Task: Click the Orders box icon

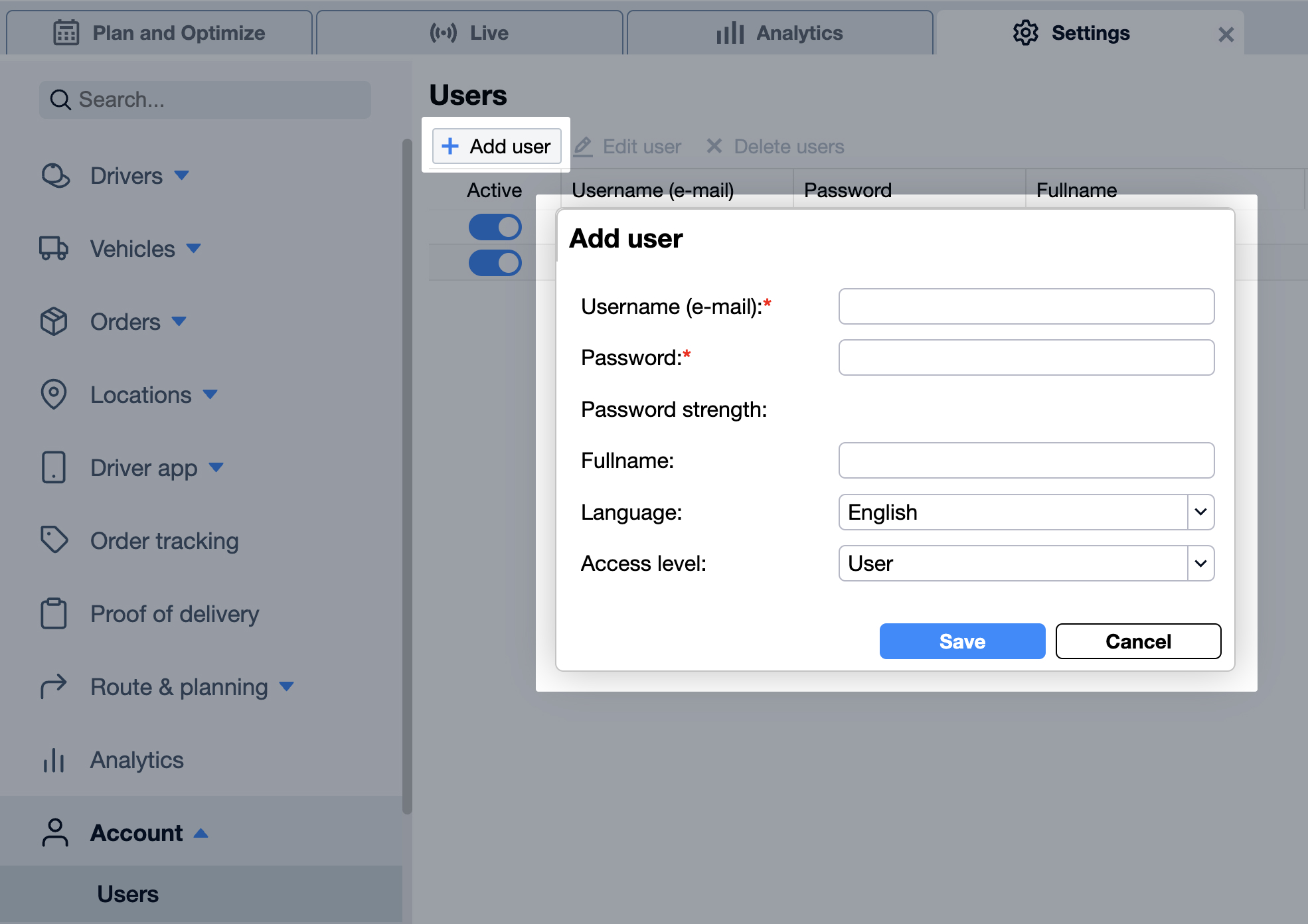Action: (54, 322)
